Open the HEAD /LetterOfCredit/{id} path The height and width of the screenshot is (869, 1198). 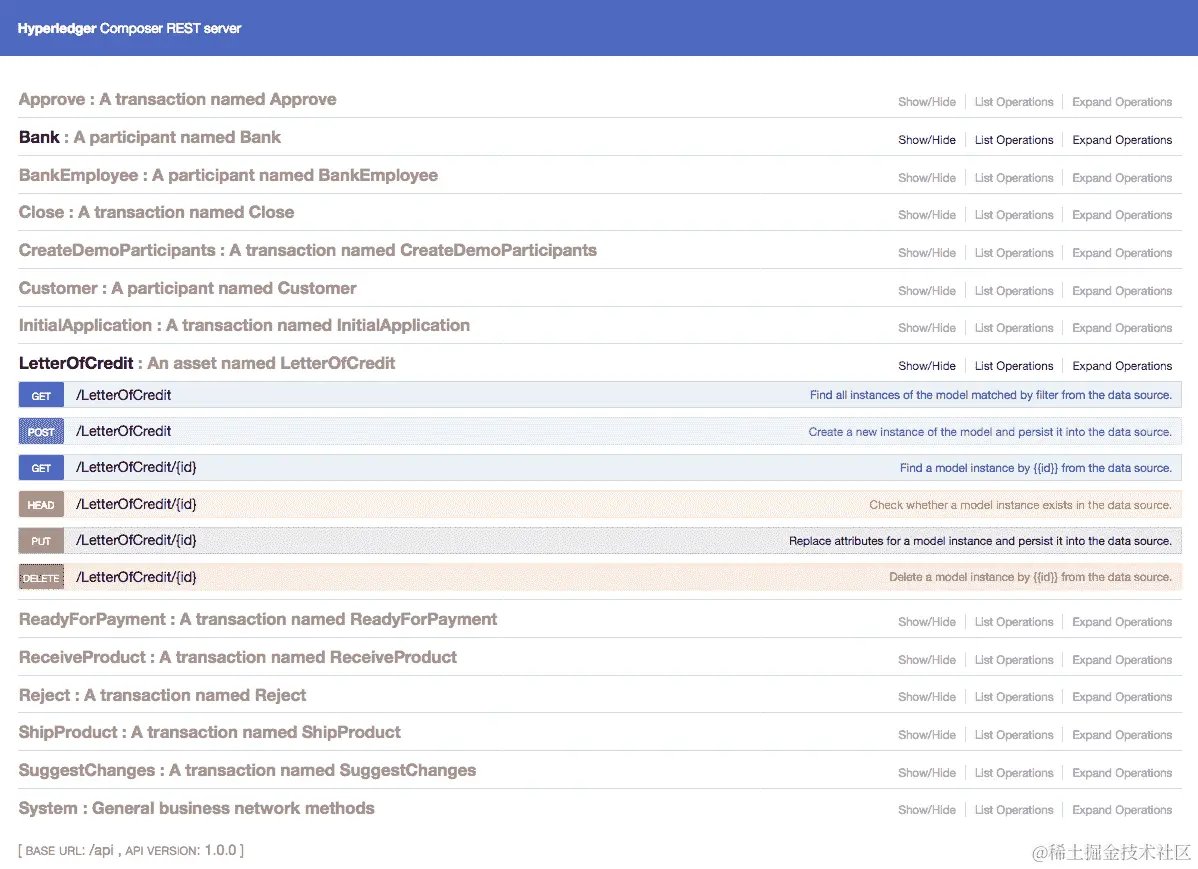point(136,504)
